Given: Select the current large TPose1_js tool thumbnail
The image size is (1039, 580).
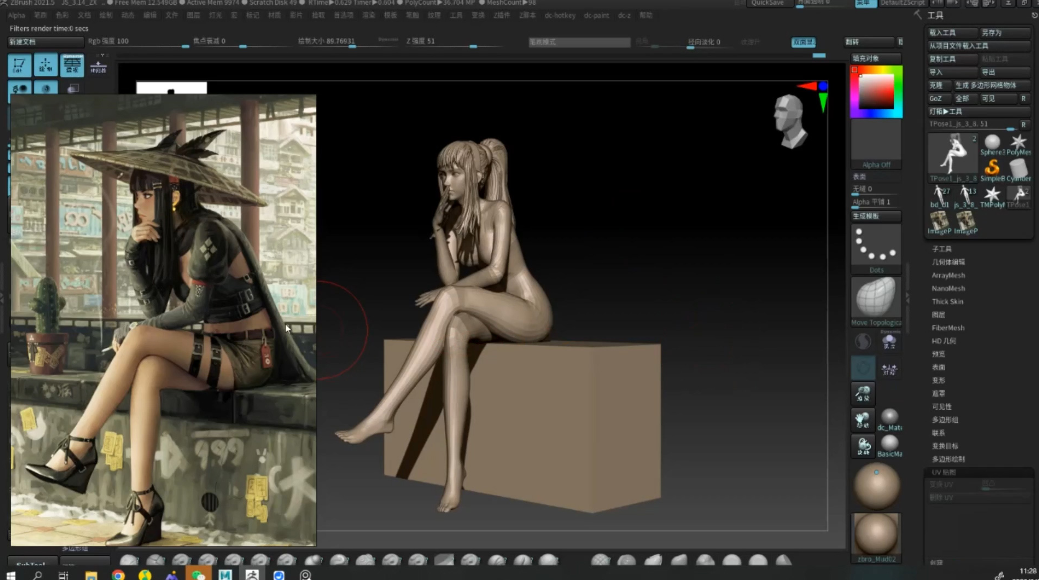Looking at the screenshot, I should click(x=953, y=158).
